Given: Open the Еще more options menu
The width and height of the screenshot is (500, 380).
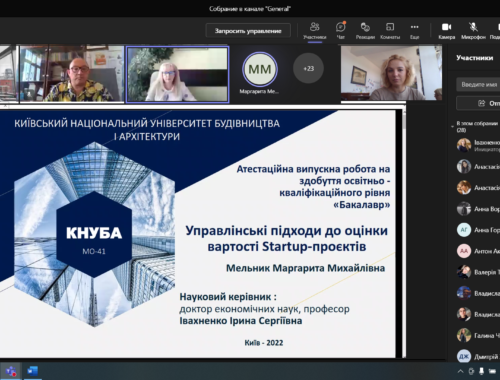Looking at the screenshot, I should (x=414, y=30).
